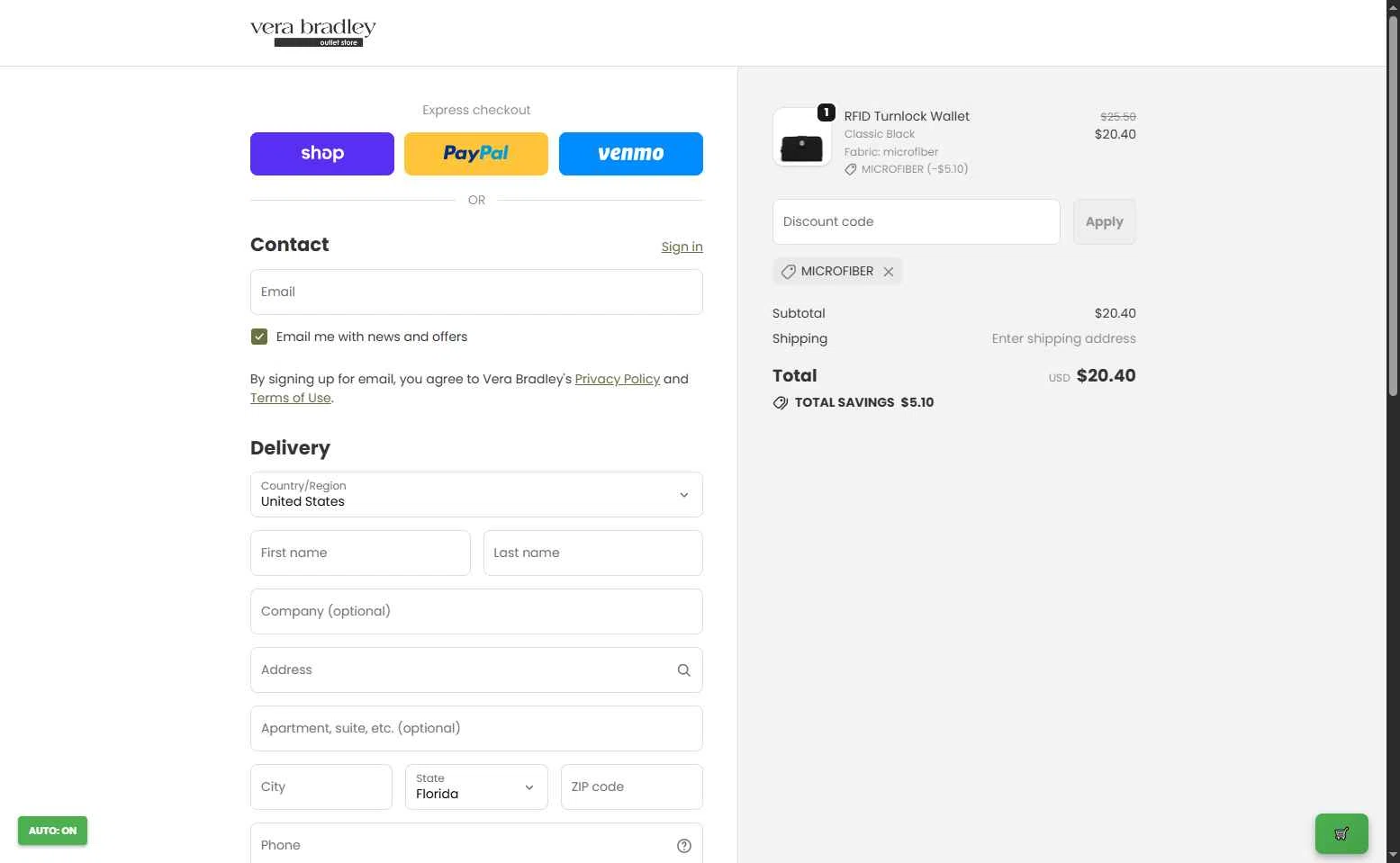
Task: Open the Terms of Use link
Action: click(x=290, y=398)
